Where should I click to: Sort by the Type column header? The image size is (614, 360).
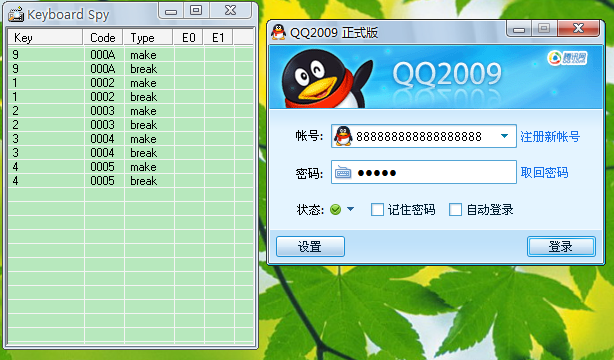pyautogui.click(x=148, y=38)
